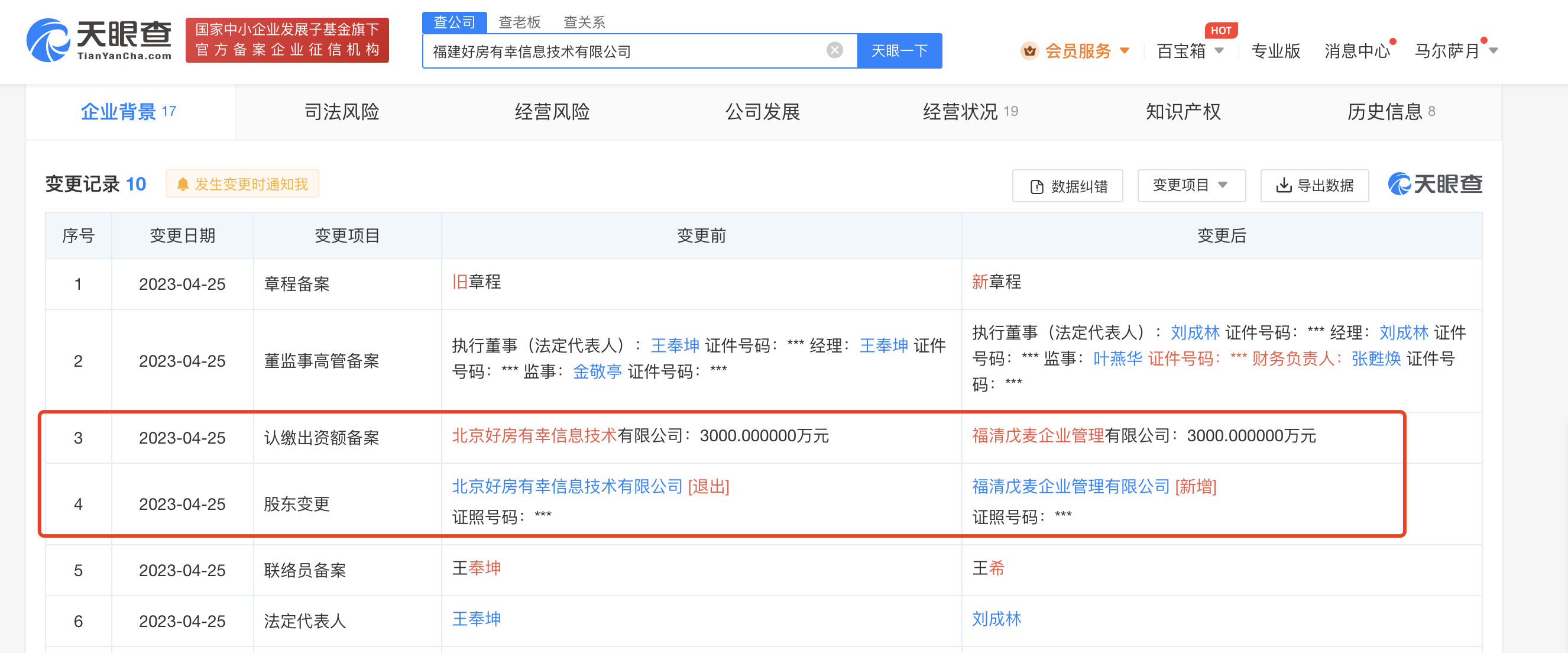The height and width of the screenshot is (653, 1568).
Task: Open the 马尔萨月 user menu
Action: click(1456, 51)
